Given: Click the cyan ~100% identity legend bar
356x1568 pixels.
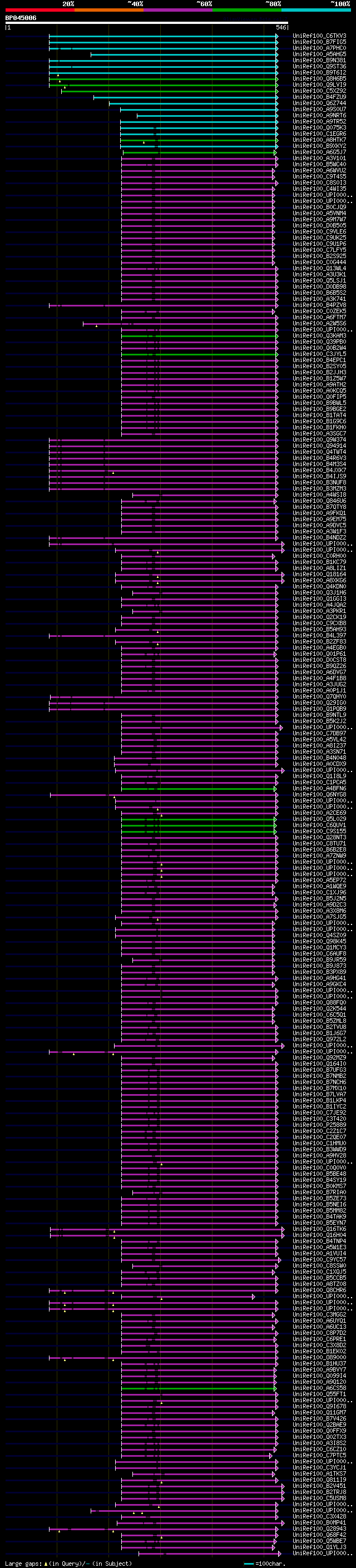Looking at the screenshot, I should point(317,10).
